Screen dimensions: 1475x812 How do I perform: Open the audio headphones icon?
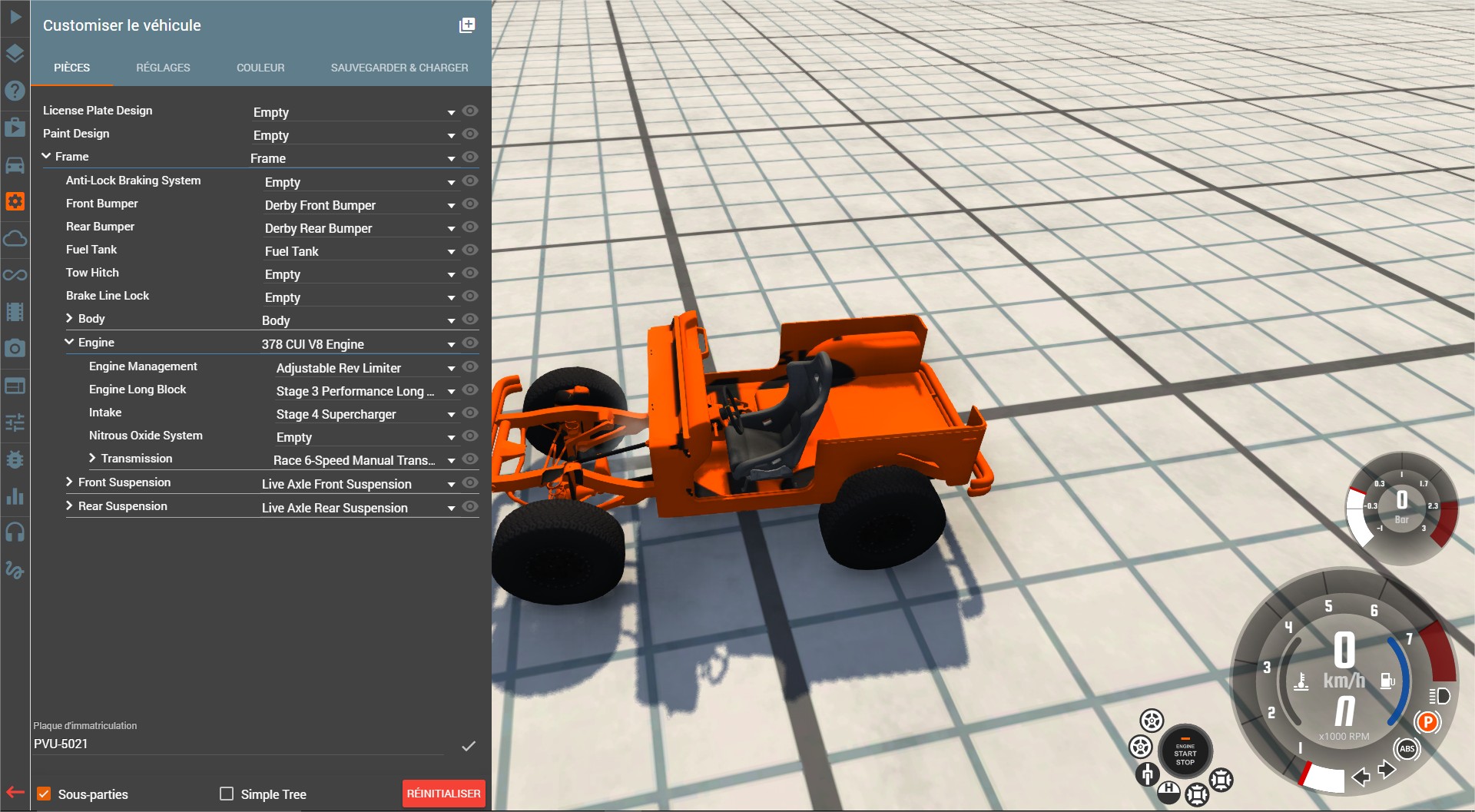(x=15, y=532)
